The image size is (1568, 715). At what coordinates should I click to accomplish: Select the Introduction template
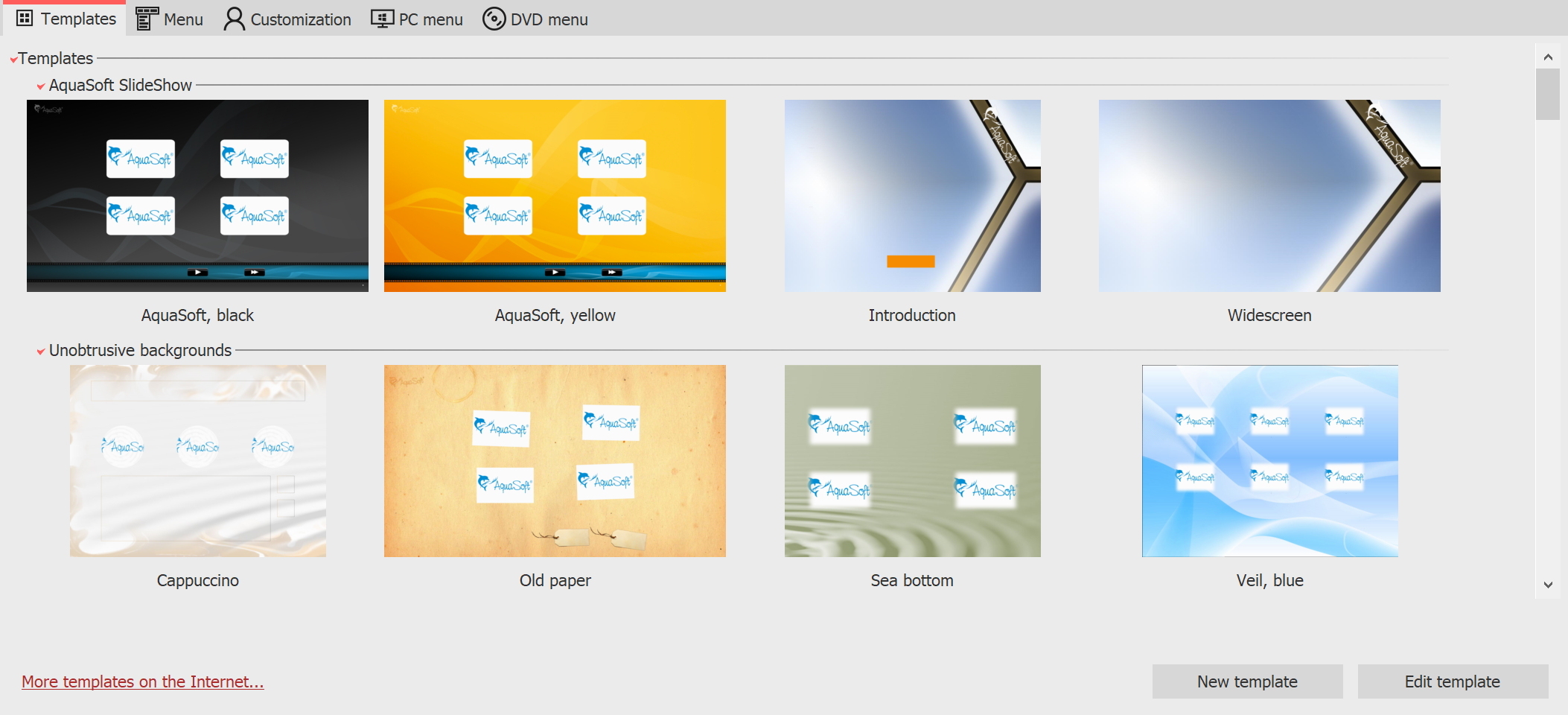coord(911,195)
